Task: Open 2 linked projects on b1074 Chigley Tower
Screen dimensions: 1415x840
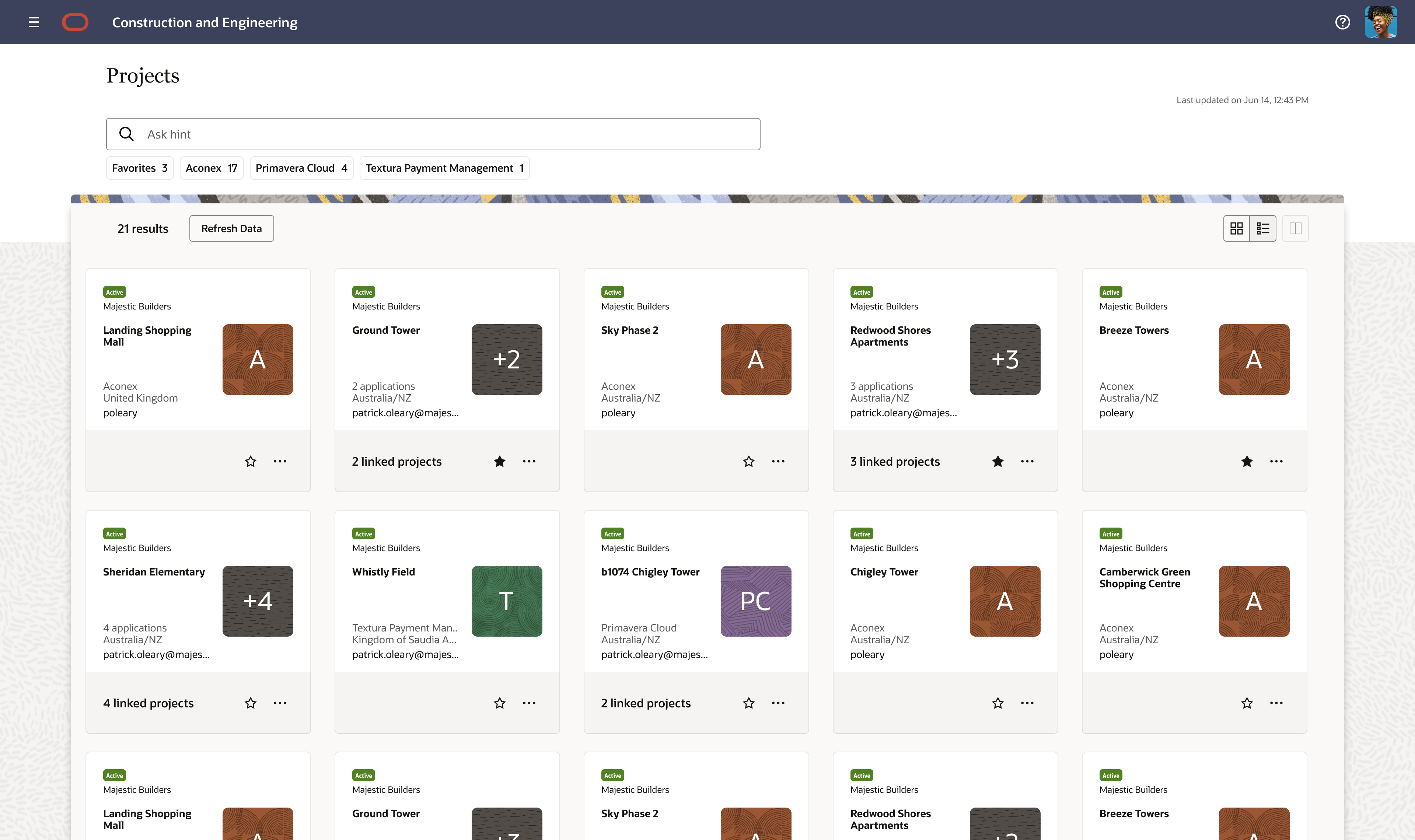Action: (x=646, y=703)
